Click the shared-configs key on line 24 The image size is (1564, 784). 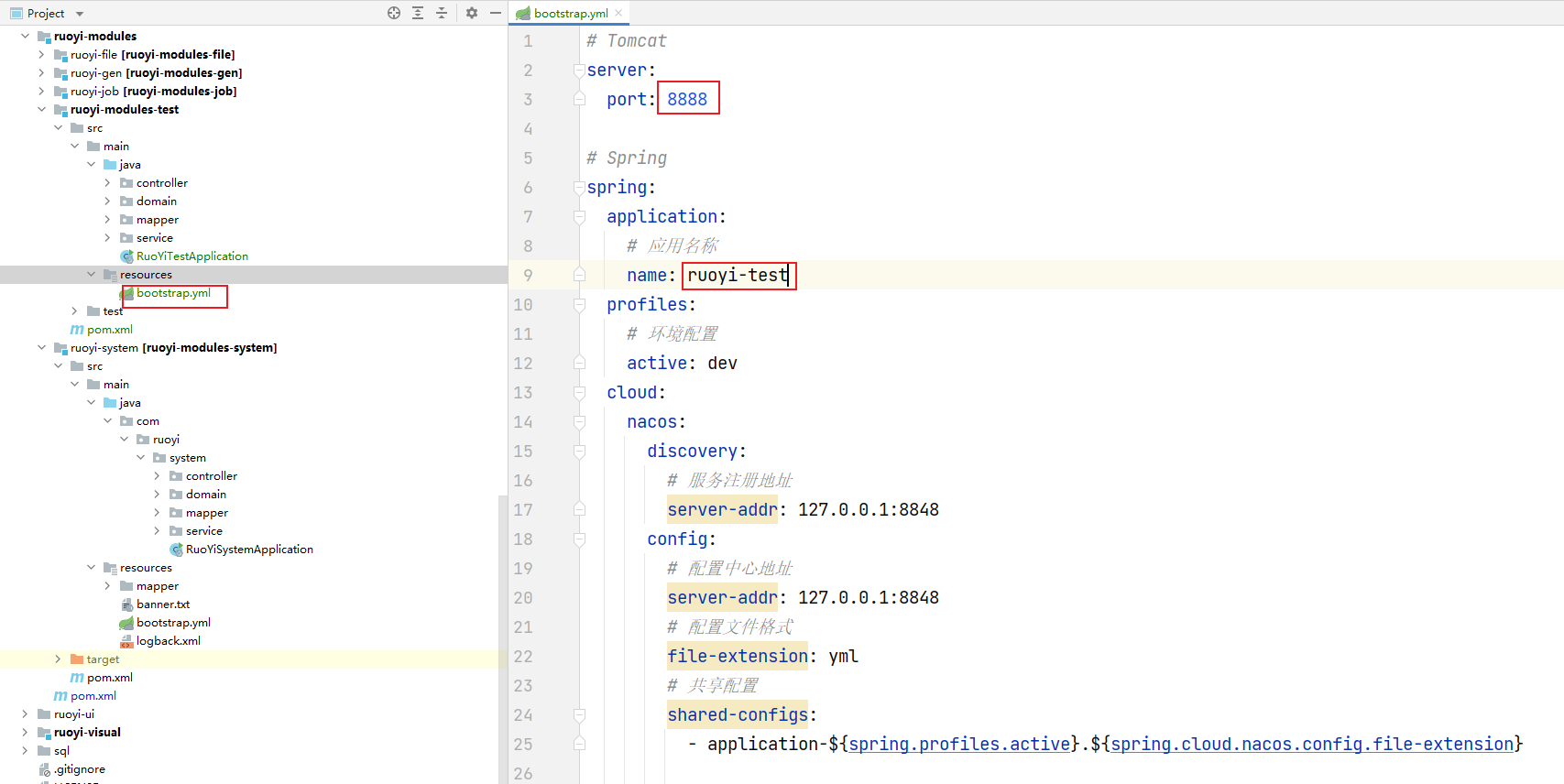[x=738, y=714]
